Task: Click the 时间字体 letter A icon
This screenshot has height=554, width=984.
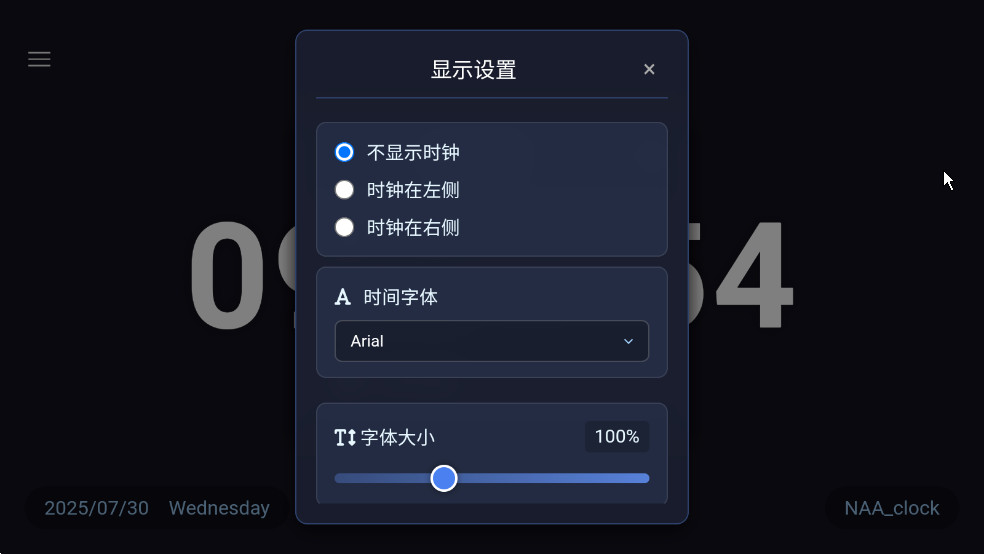Action: tap(343, 297)
